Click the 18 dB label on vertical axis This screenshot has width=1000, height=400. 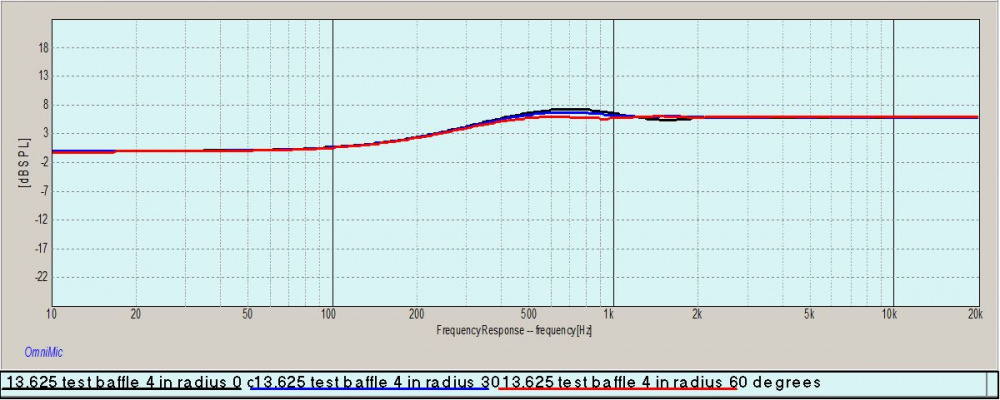click(x=42, y=46)
